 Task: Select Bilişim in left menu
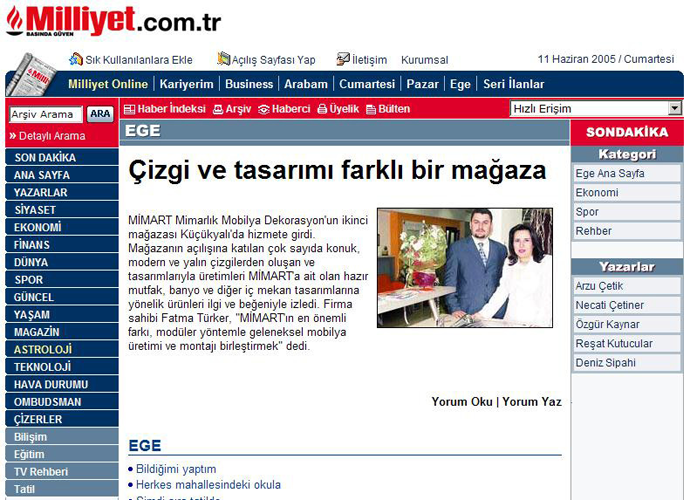pos(62,437)
